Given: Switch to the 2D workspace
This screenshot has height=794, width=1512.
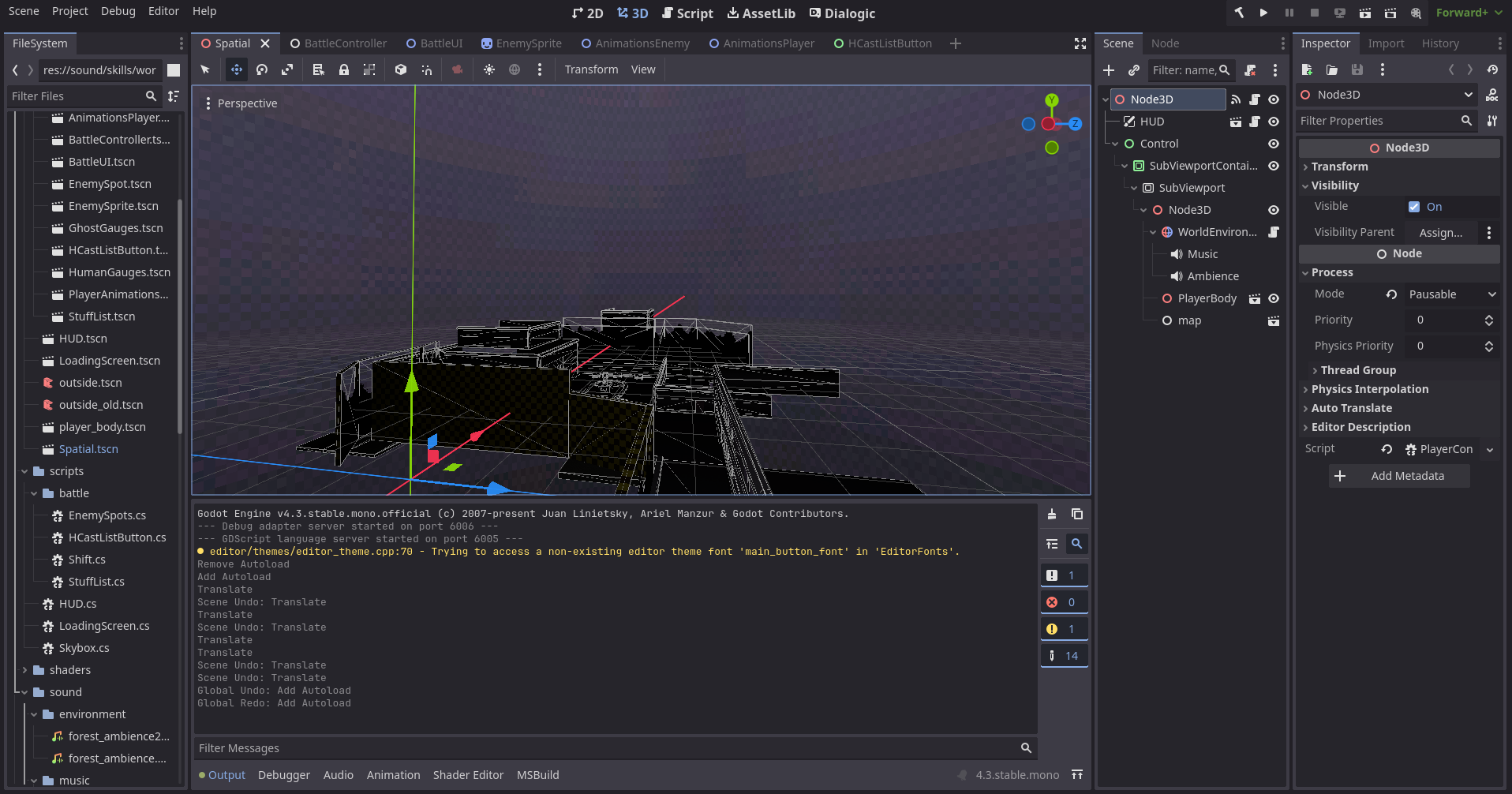Looking at the screenshot, I should click(588, 13).
